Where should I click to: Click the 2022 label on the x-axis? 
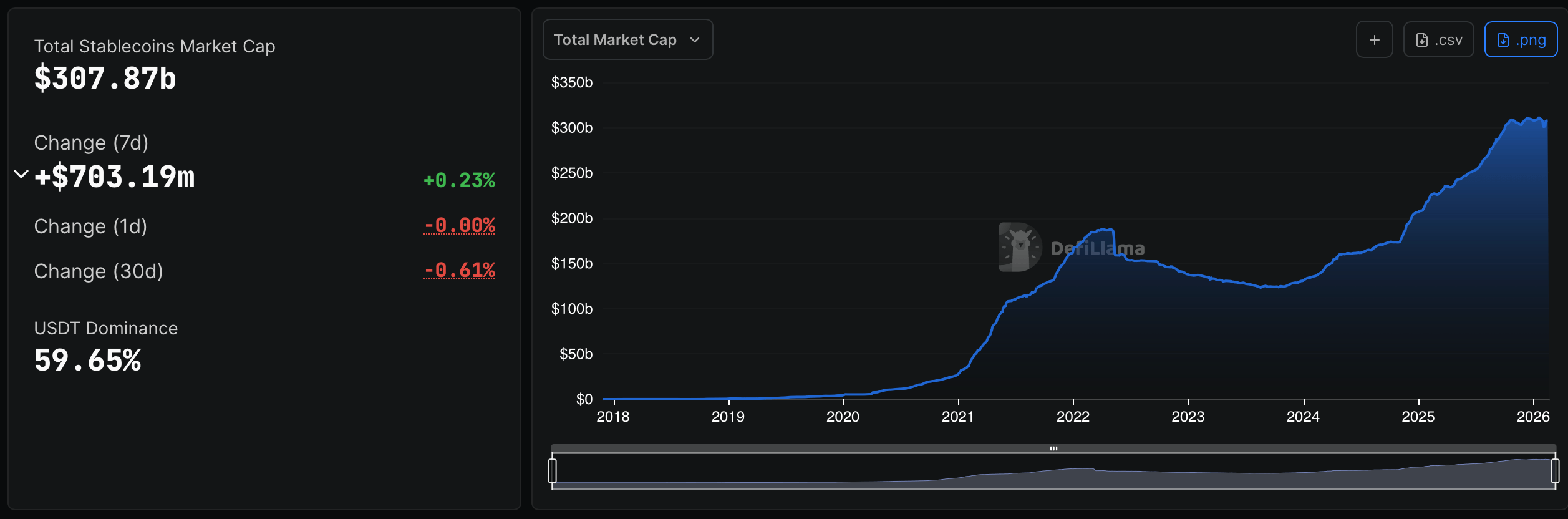(x=1073, y=417)
